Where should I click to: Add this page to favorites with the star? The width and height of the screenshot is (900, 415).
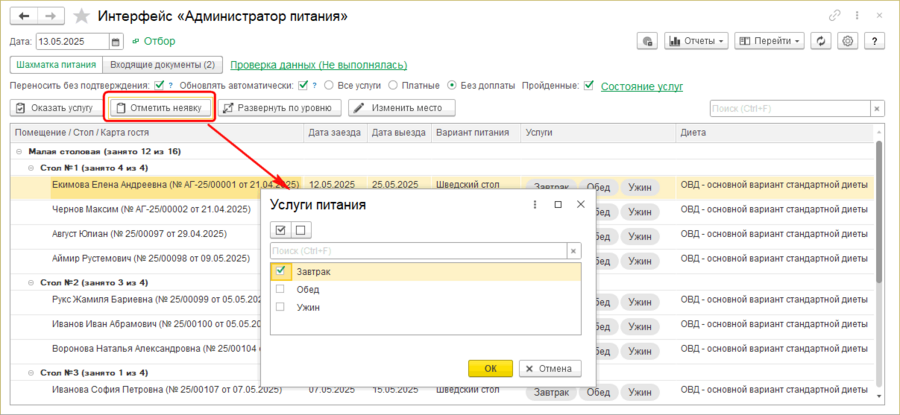click(82, 16)
